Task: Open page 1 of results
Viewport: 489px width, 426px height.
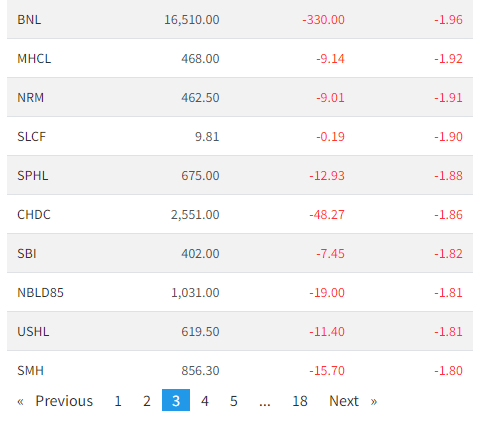Action: tap(118, 400)
